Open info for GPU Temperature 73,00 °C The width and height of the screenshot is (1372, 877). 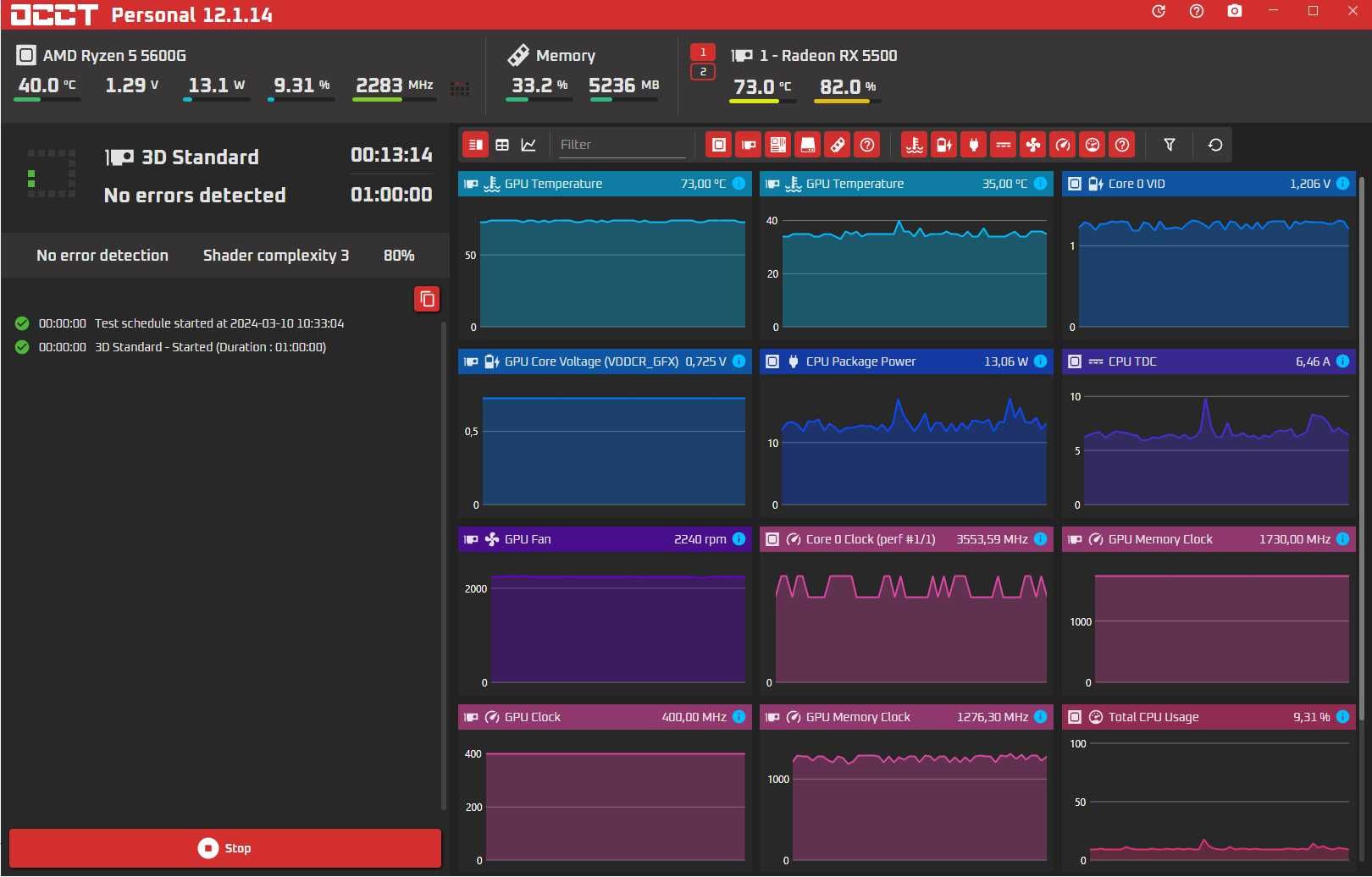pyautogui.click(x=739, y=184)
